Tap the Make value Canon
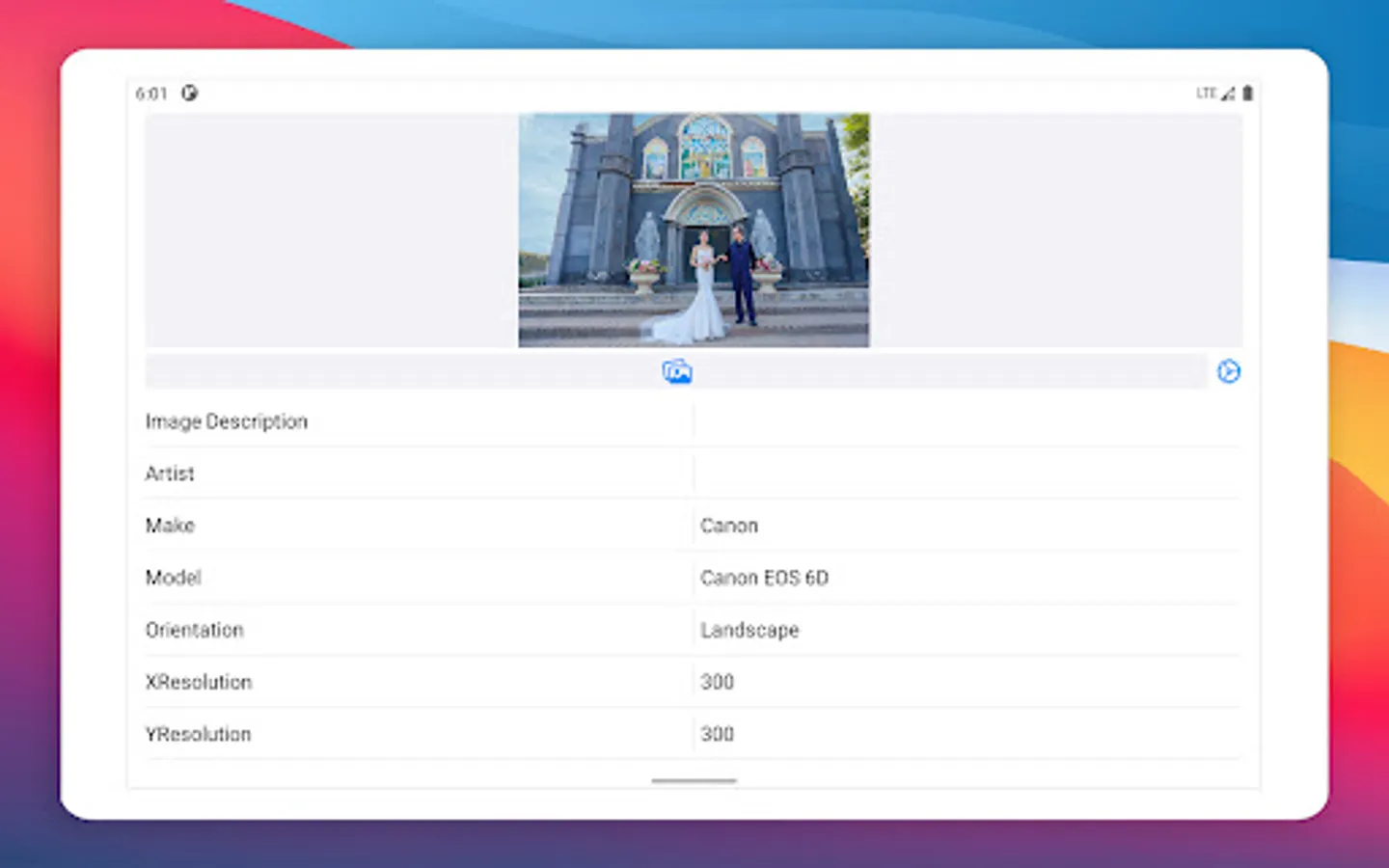This screenshot has height=868, width=1389. tap(729, 526)
